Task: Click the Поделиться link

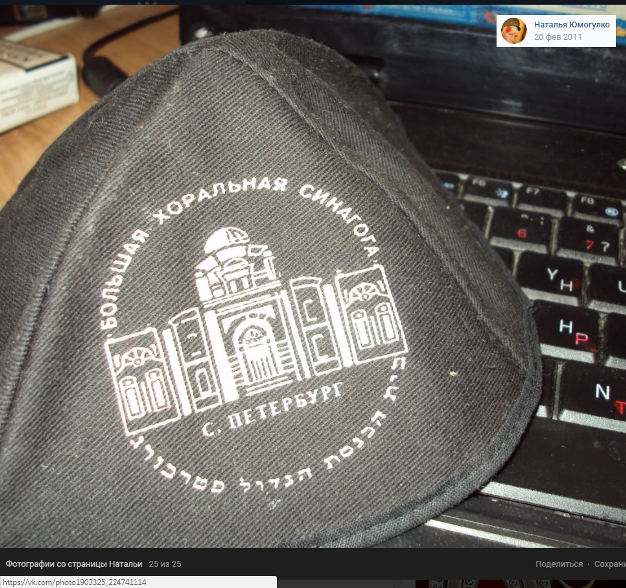Action: tap(559, 564)
